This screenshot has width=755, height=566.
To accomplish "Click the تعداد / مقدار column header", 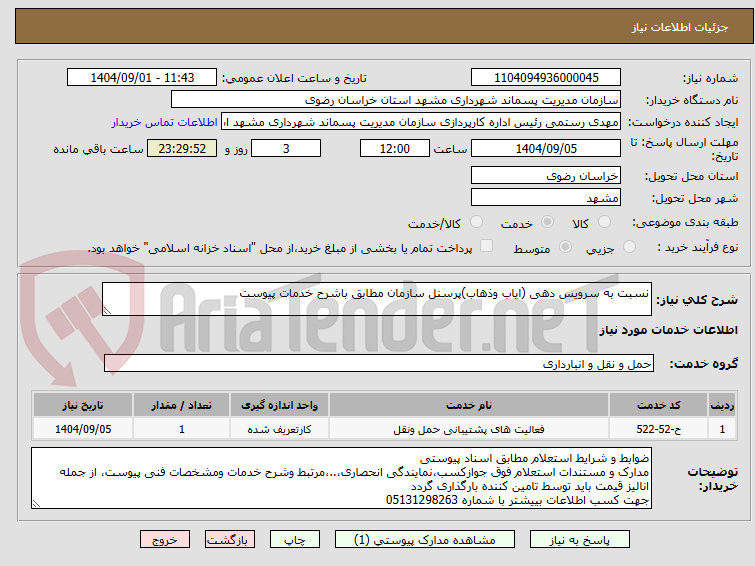I will point(182,405).
